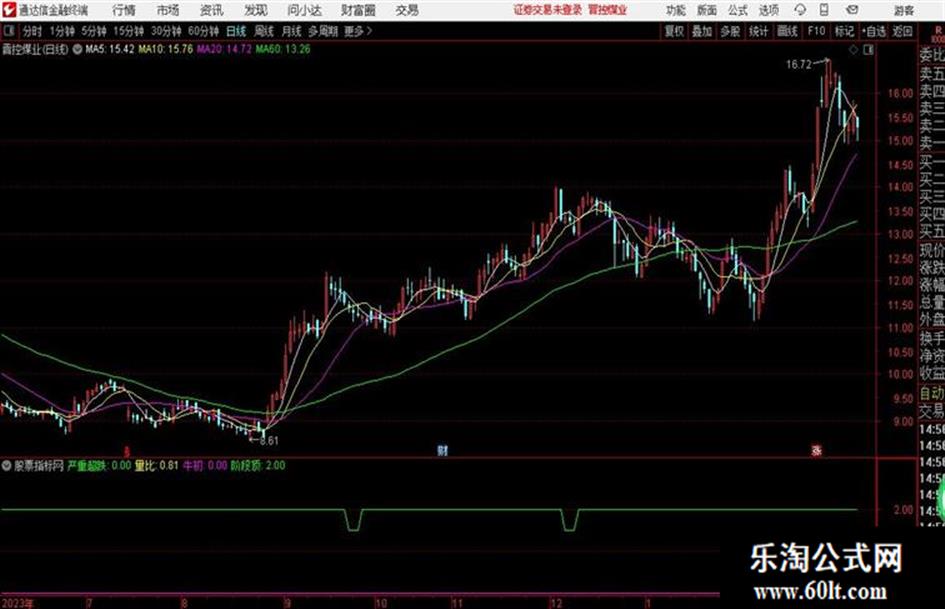Click the 8.61 low price label

(x=269, y=441)
